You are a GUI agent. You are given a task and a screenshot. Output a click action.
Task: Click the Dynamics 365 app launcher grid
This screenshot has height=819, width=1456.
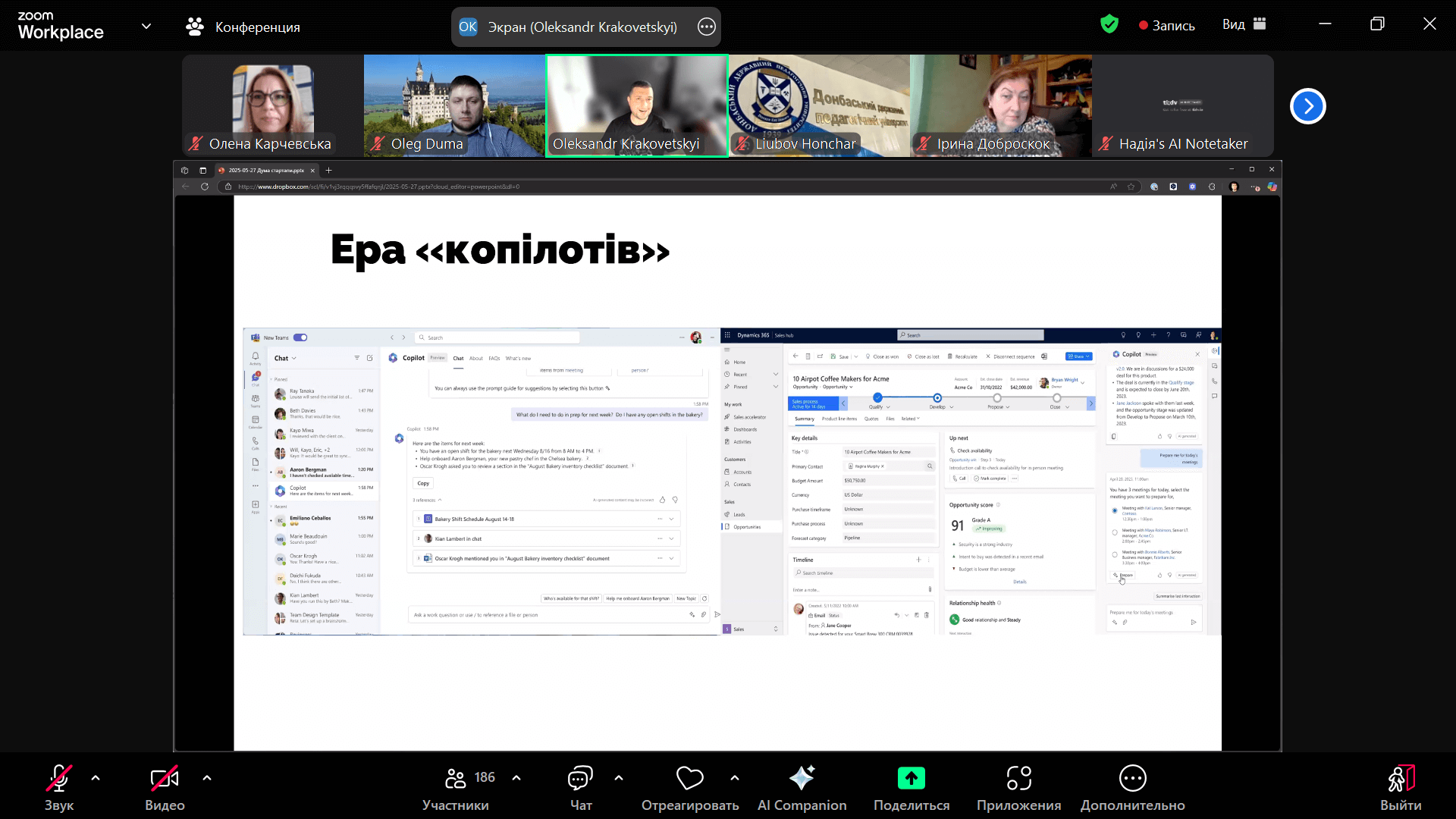pos(726,334)
